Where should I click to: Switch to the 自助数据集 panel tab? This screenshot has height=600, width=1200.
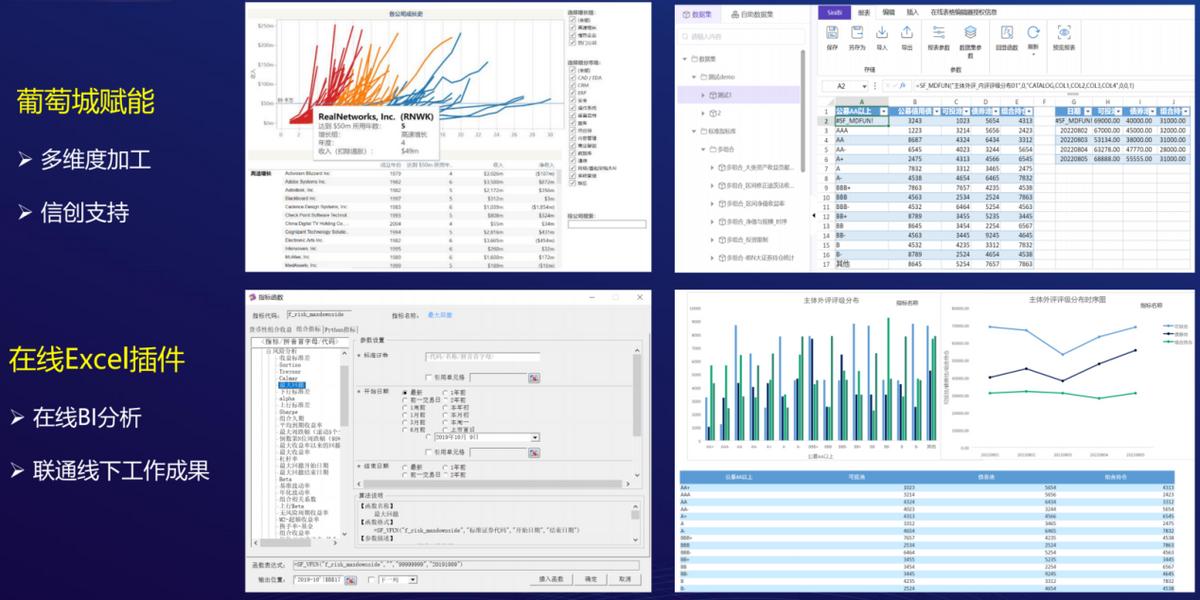752,14
